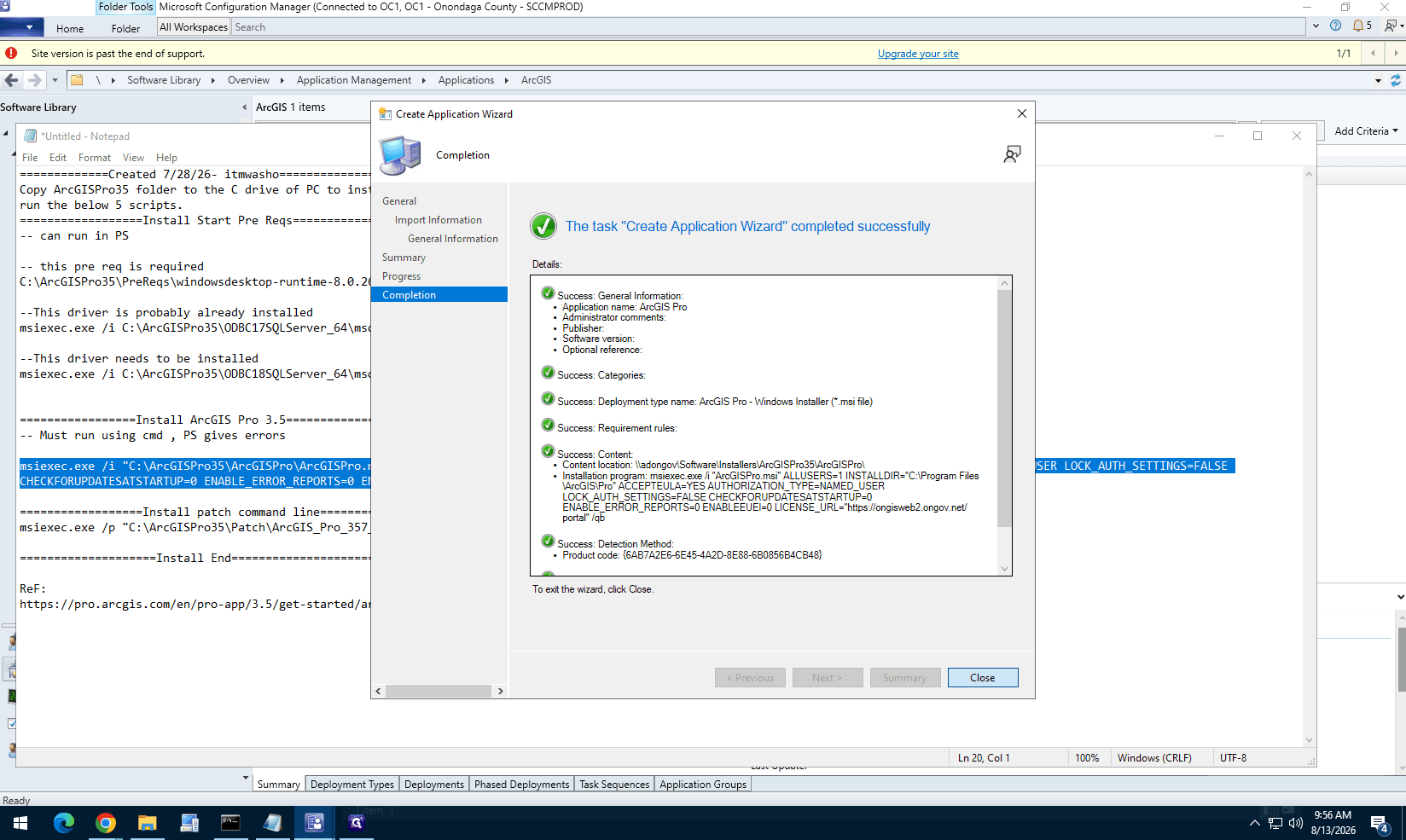The width and height of the screenshot is (1406, 840).
Task: Click the Application Management breadcrumb
Action: click(x=354, y=80)
